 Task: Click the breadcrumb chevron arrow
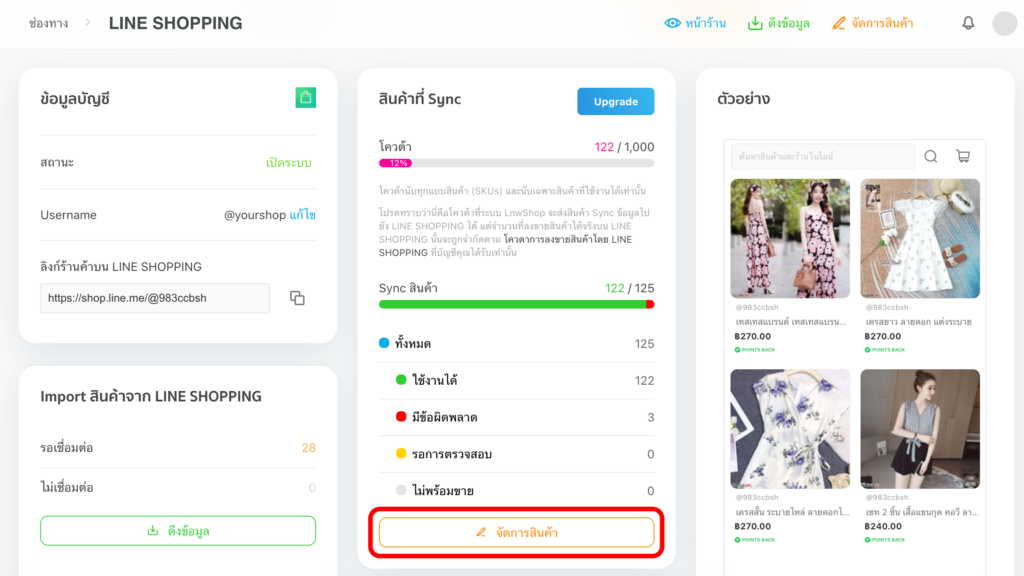(x=88, y=22)
